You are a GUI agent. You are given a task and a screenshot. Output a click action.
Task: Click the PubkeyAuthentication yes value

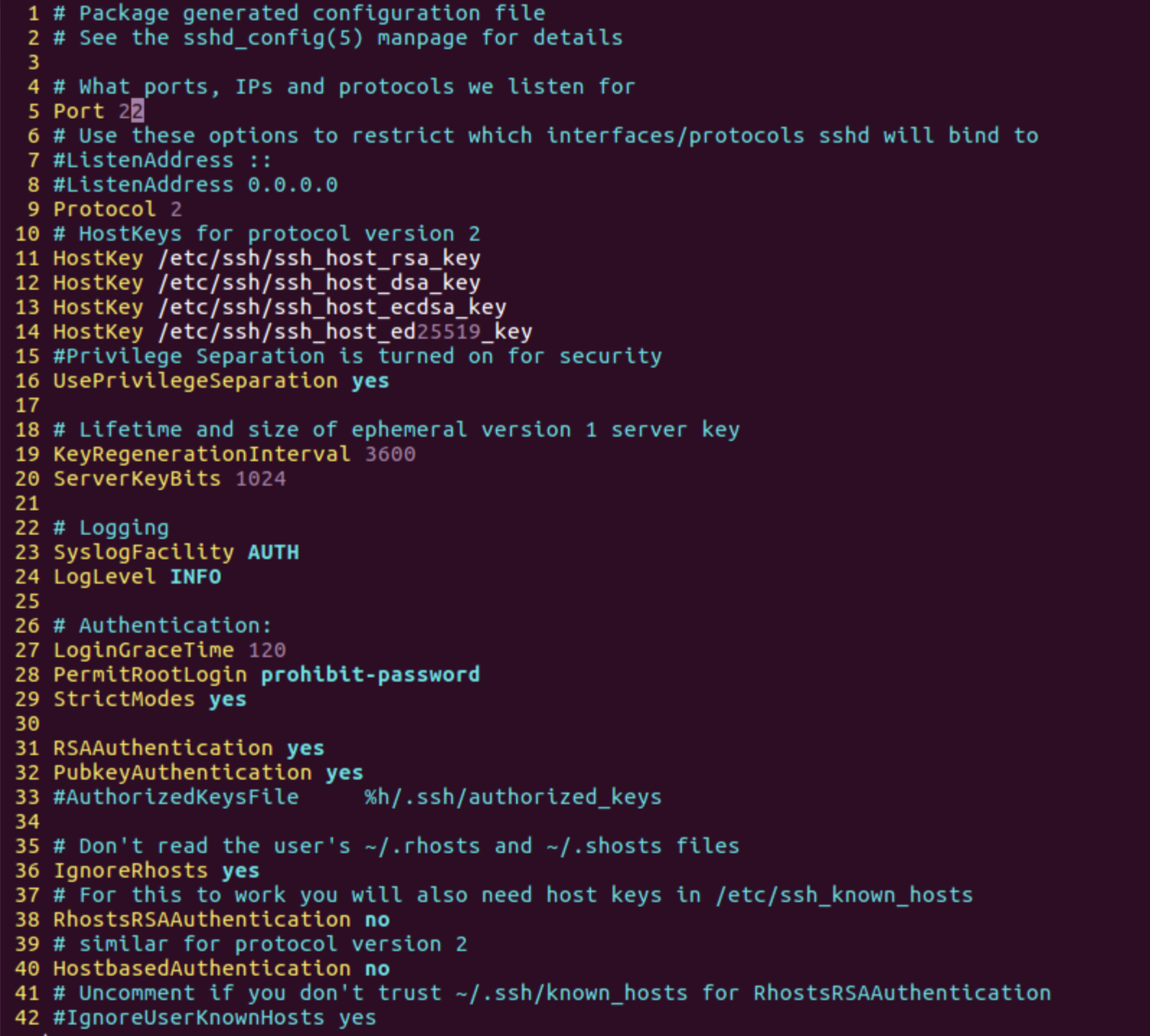(x=344, y=772)
